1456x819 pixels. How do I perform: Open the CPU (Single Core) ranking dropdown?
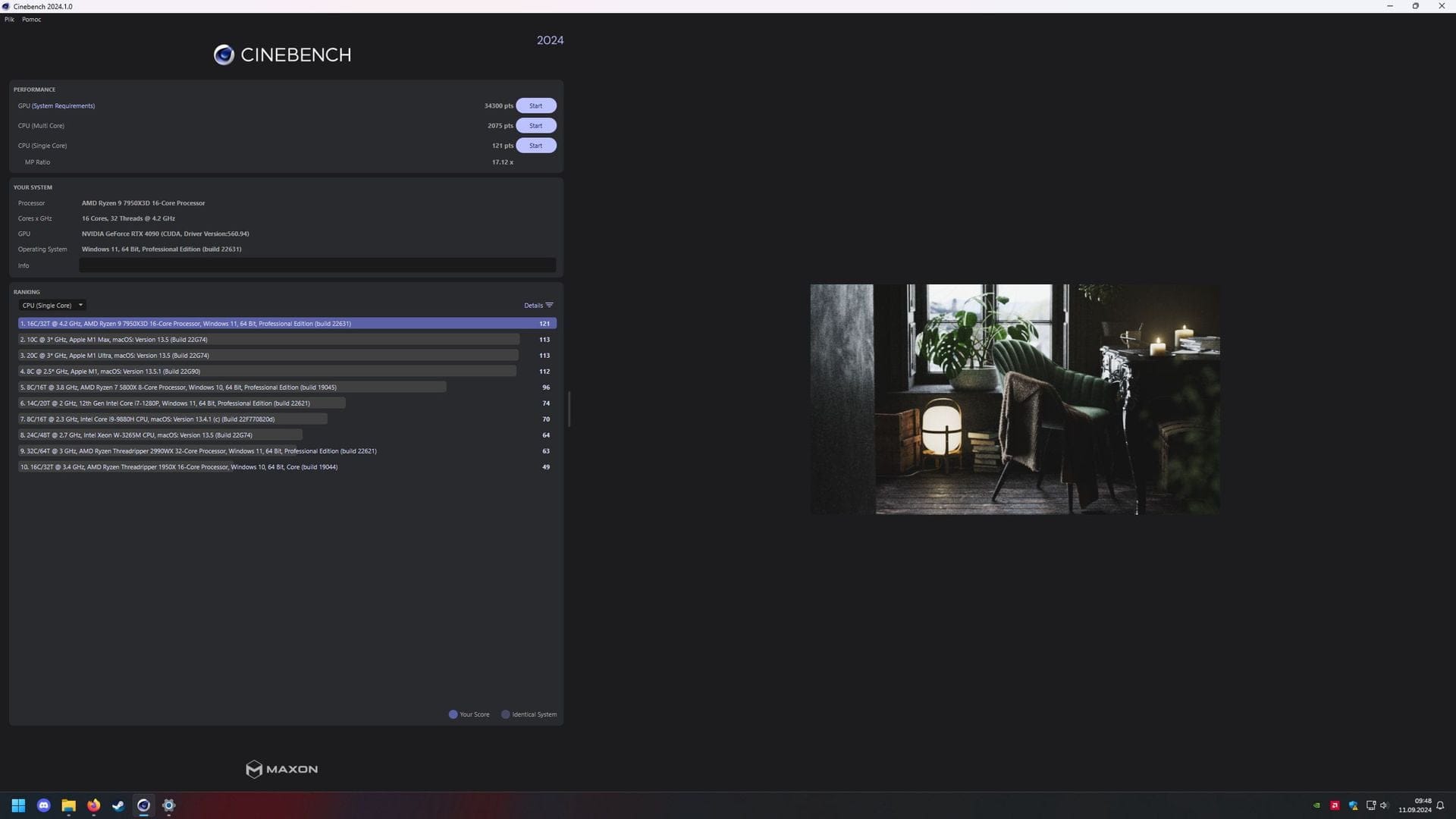tap(52, 305)
